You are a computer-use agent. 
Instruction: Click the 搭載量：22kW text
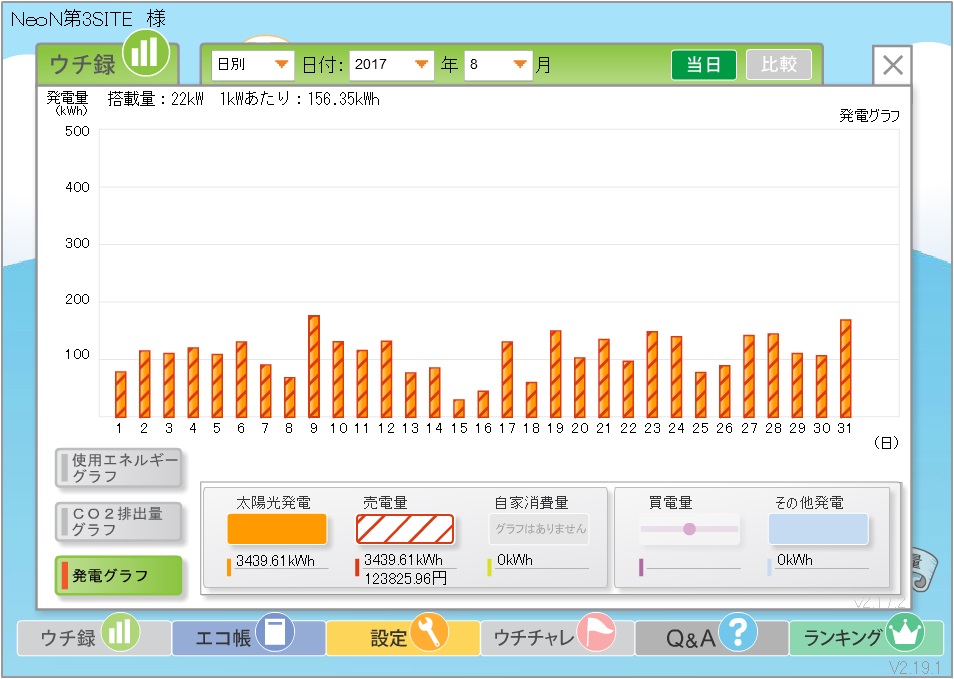(156, 99)
